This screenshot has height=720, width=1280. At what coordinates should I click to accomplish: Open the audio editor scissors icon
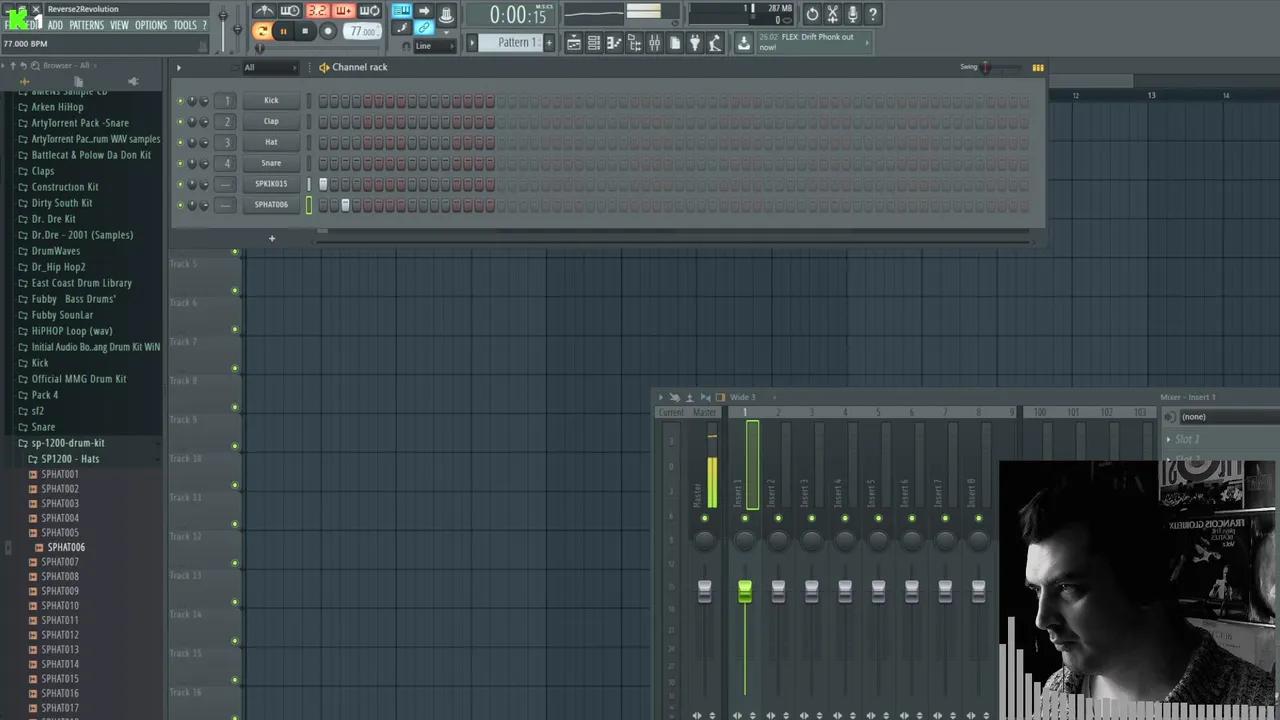[x=832, y=14]
